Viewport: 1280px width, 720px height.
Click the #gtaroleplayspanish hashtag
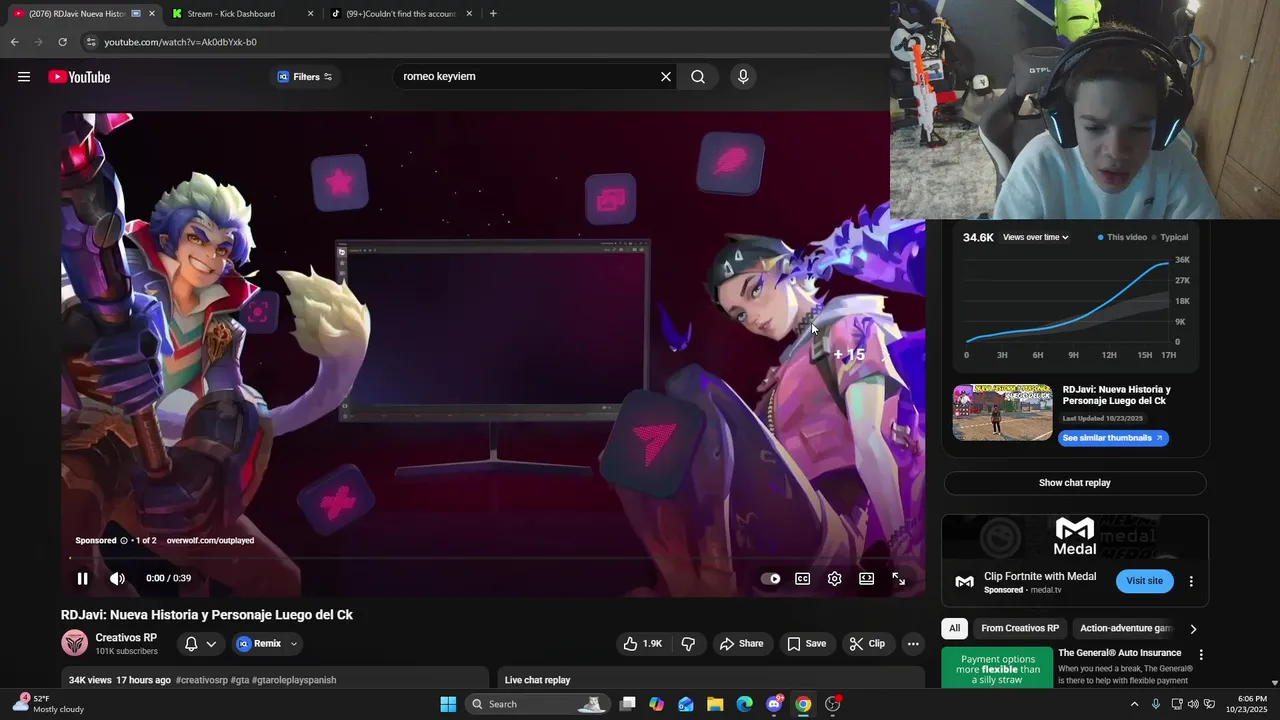coord(294,680)
